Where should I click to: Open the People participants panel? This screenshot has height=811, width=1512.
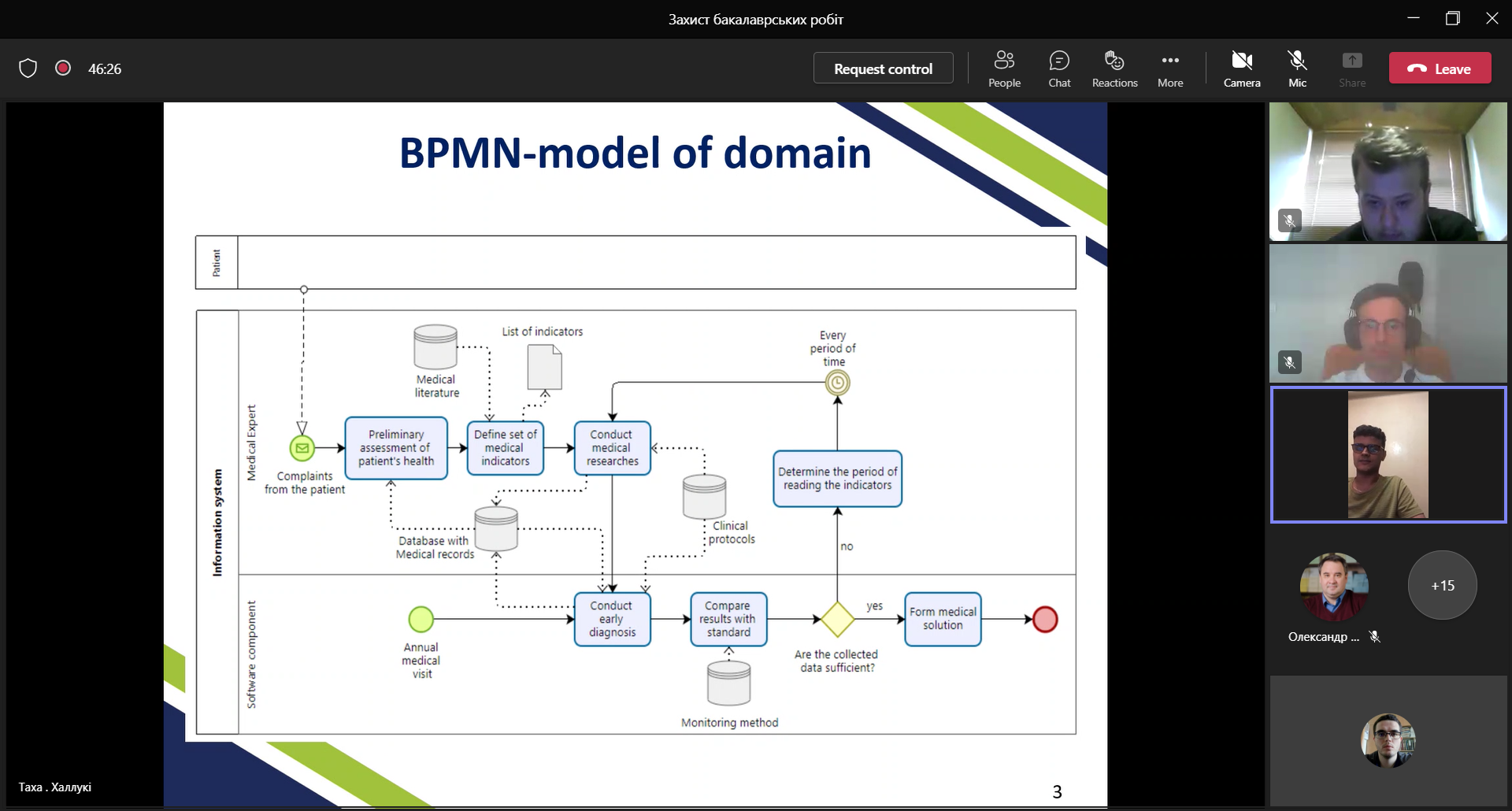pos(1004,69)
